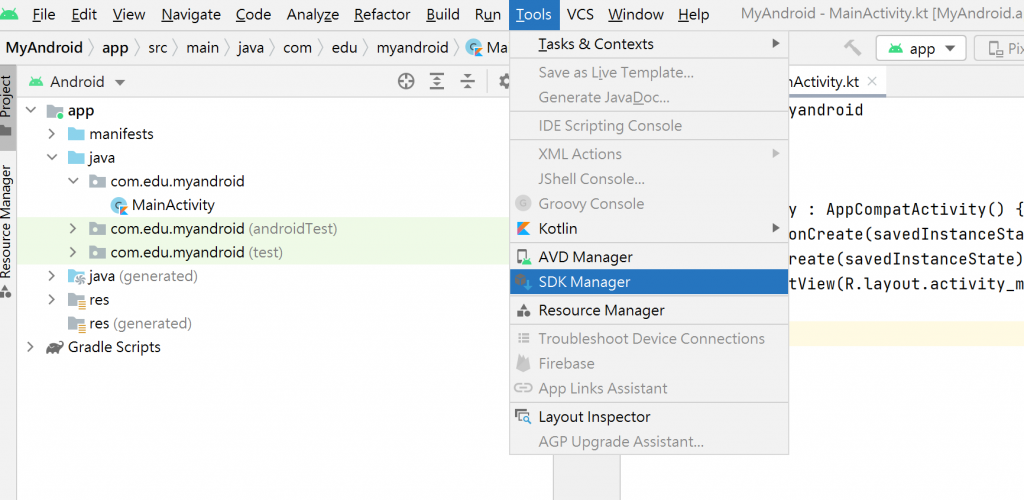Choose SDK Manager from Tools menu
This screenshot has width=1024, height=500.
[584, 282]
